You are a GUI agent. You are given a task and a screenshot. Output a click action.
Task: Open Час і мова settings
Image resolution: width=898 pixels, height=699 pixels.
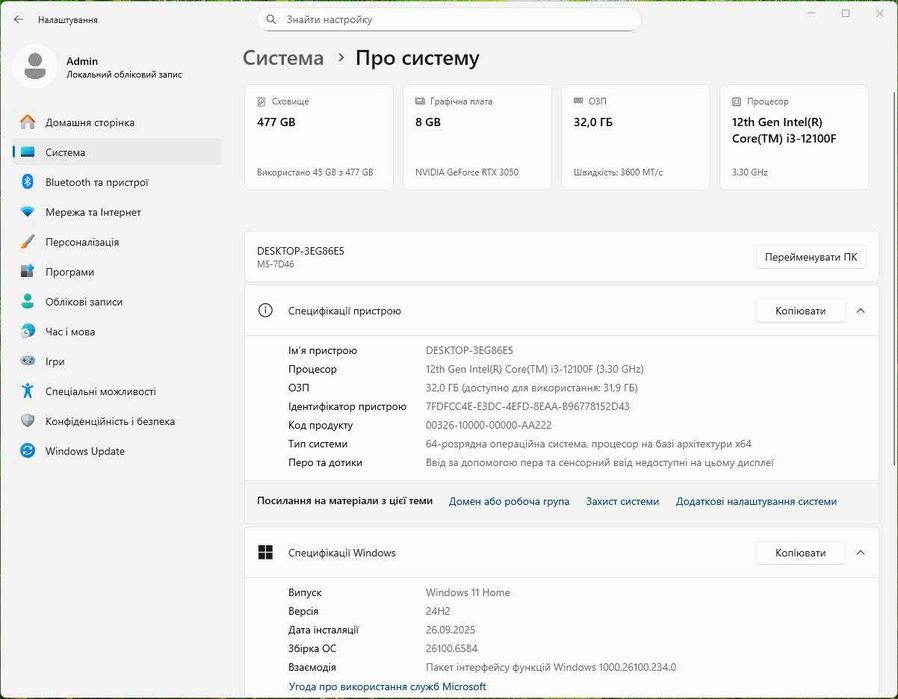point(70,332)
